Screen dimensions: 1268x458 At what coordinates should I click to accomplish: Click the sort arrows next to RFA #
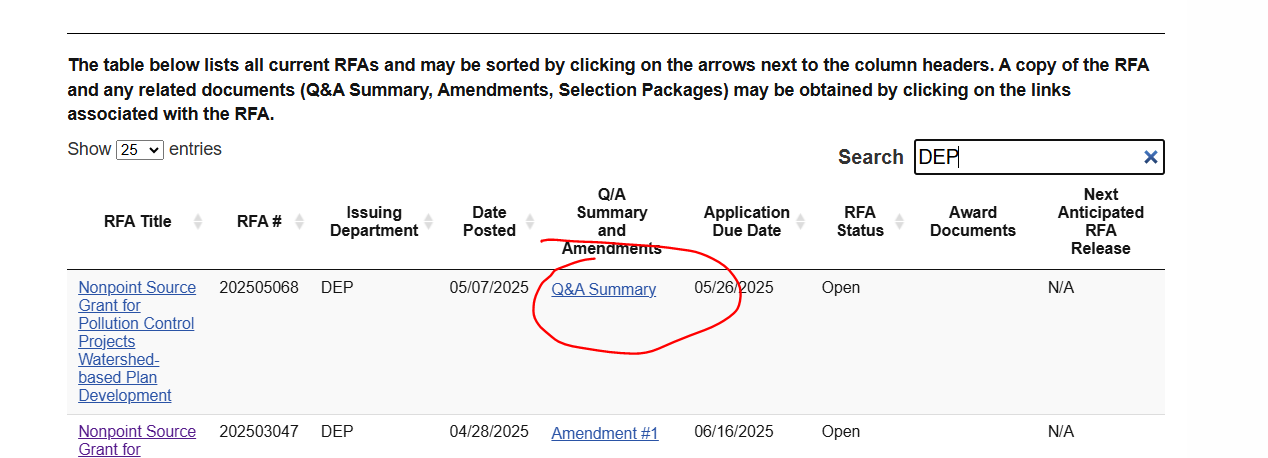click(299, 221)
